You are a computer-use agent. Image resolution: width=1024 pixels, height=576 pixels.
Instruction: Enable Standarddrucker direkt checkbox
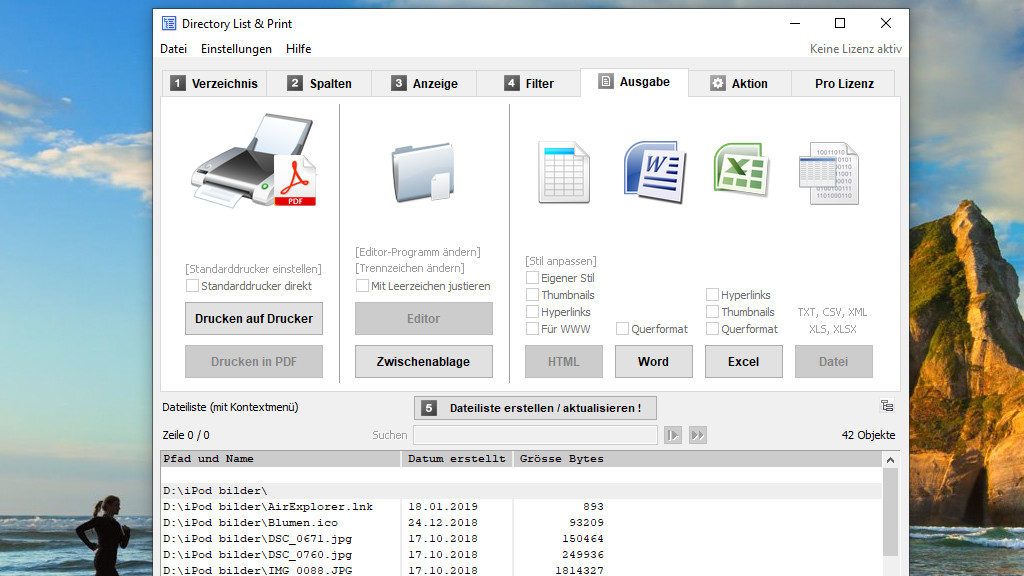192,286
